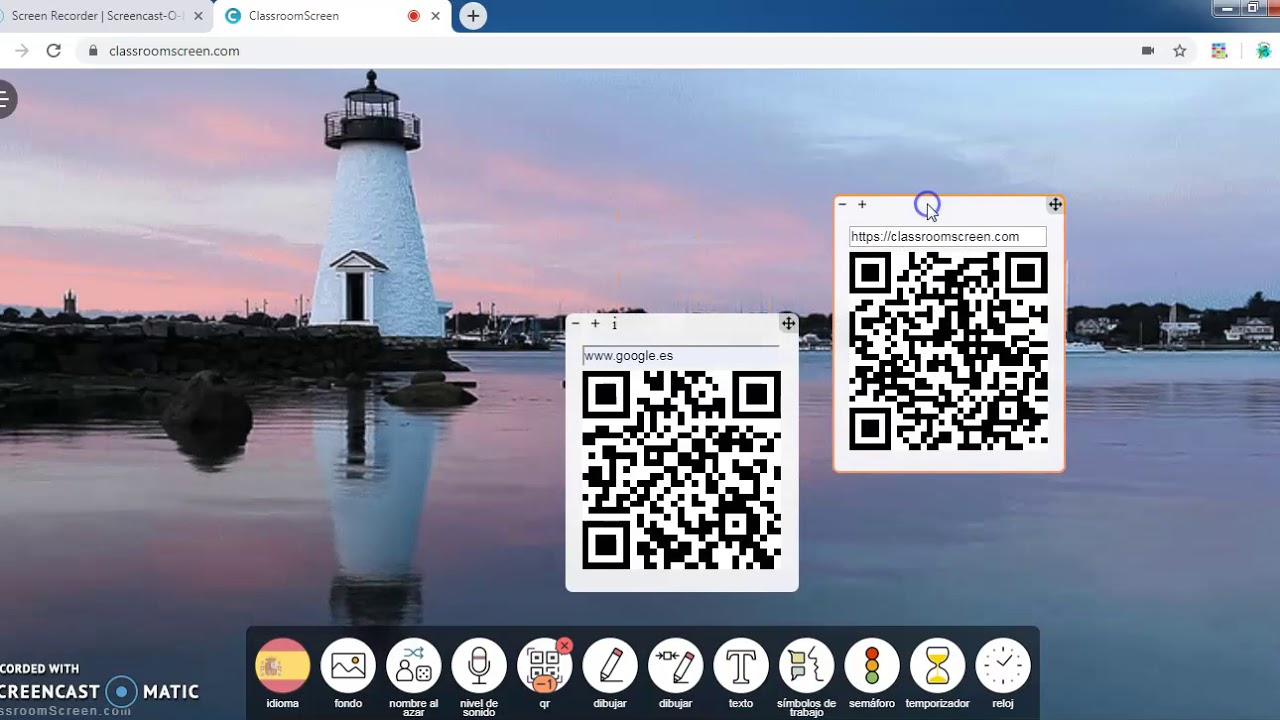Image resolution: width=1280 pixels, height=720 pixels.
Task: Click the www.google.es URL field
Action: [680, 356]
